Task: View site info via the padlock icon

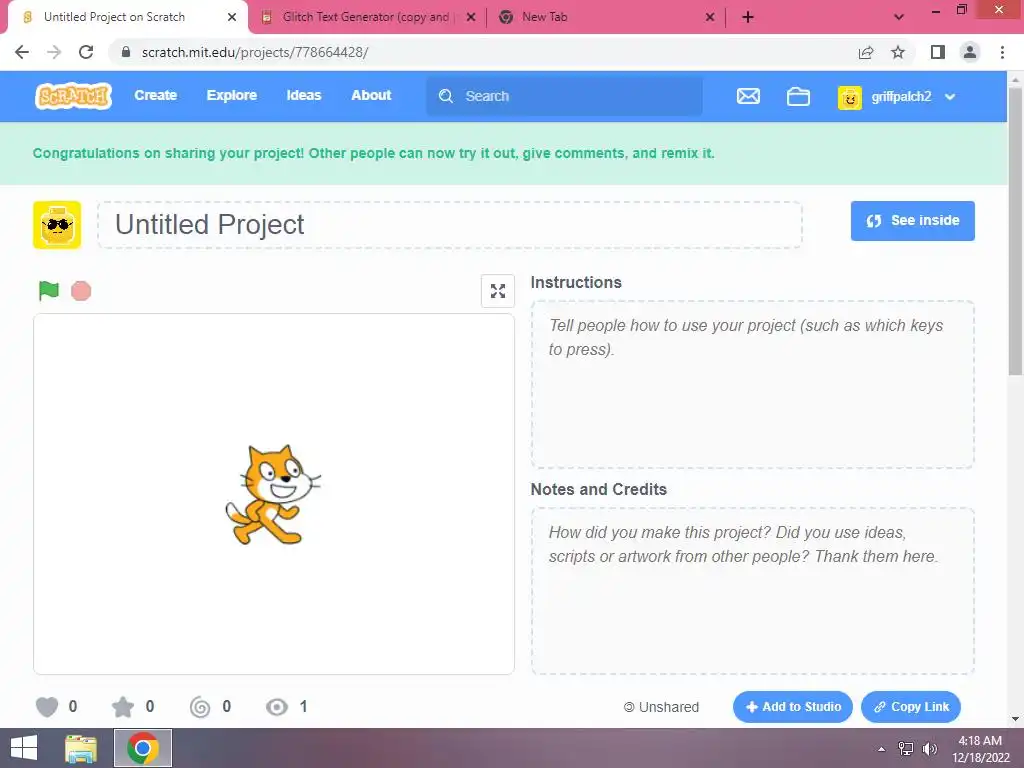Action: [126, 52]
